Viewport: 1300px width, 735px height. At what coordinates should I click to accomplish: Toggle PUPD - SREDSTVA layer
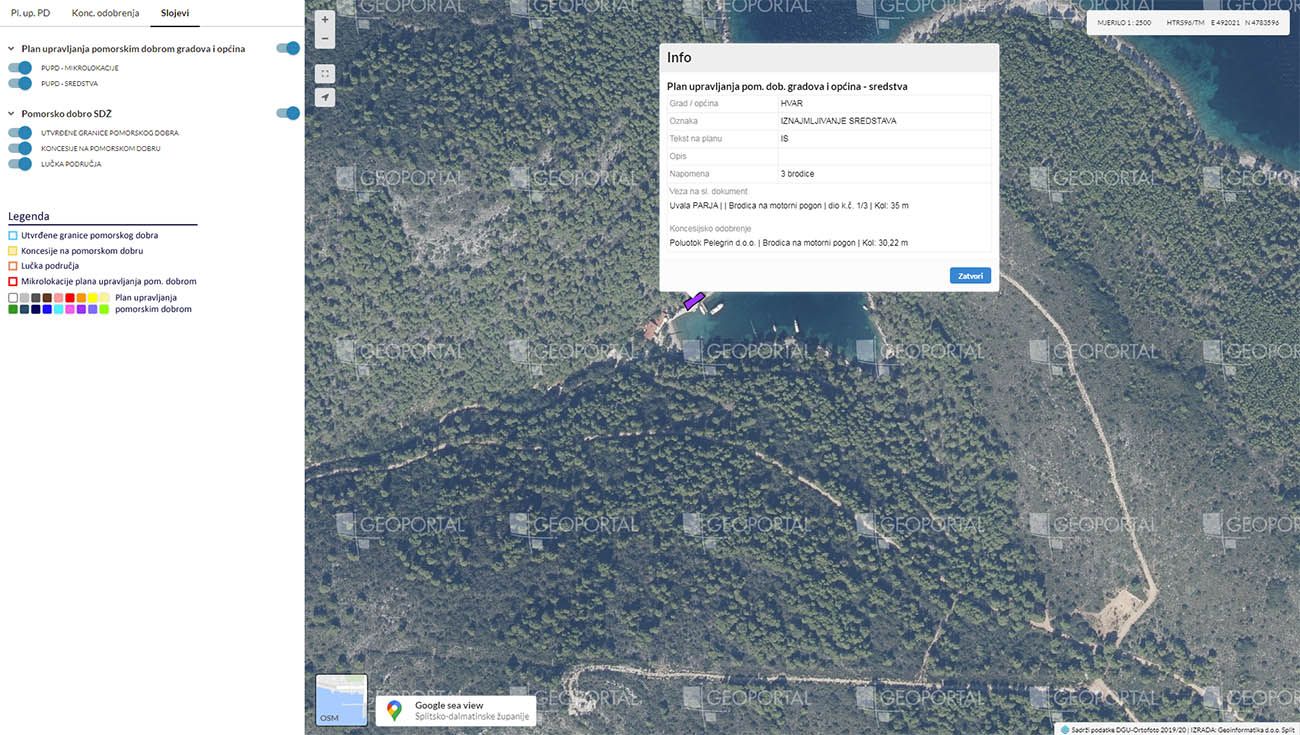point(20,83)
